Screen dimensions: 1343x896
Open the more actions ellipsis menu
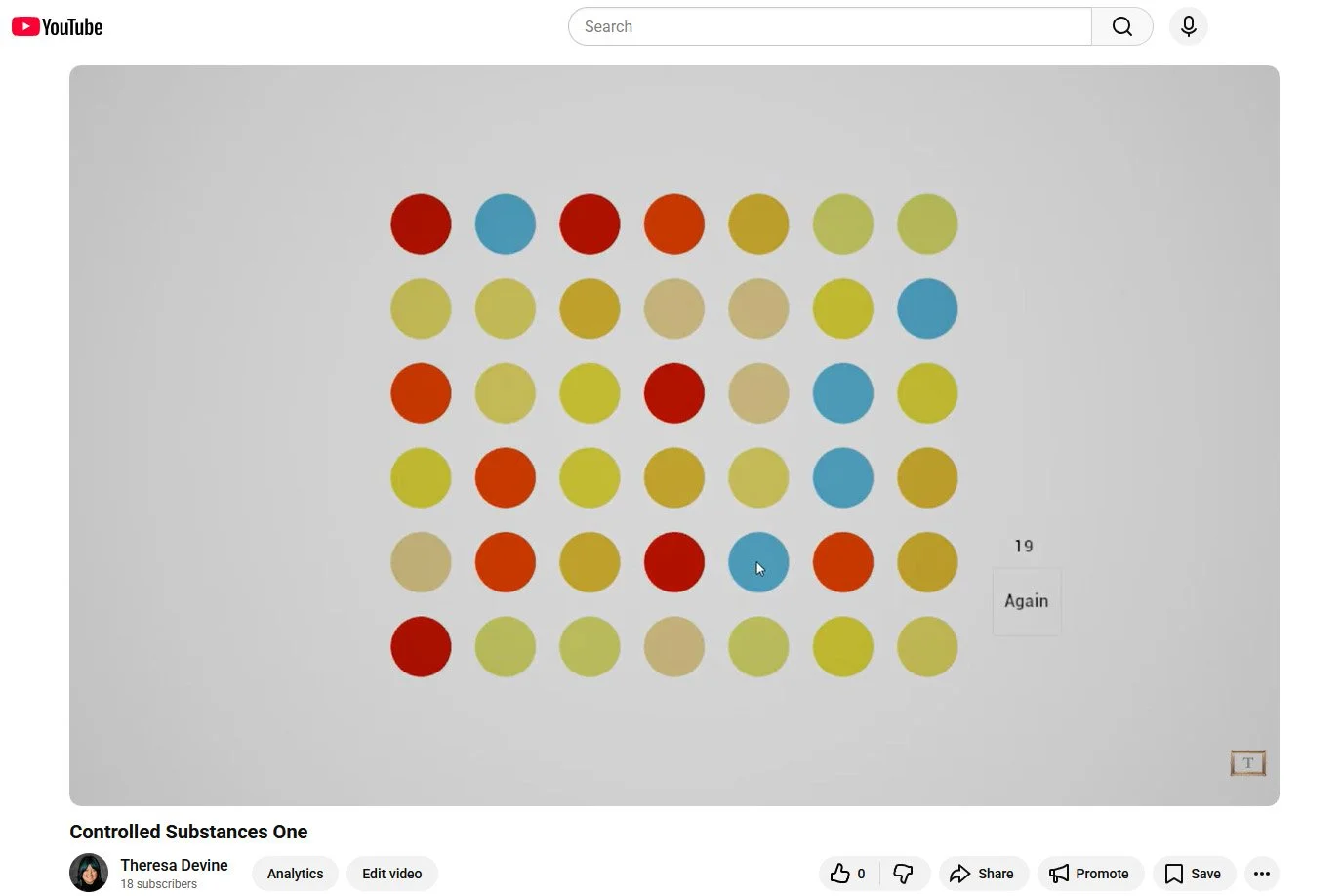point(1261,874)
